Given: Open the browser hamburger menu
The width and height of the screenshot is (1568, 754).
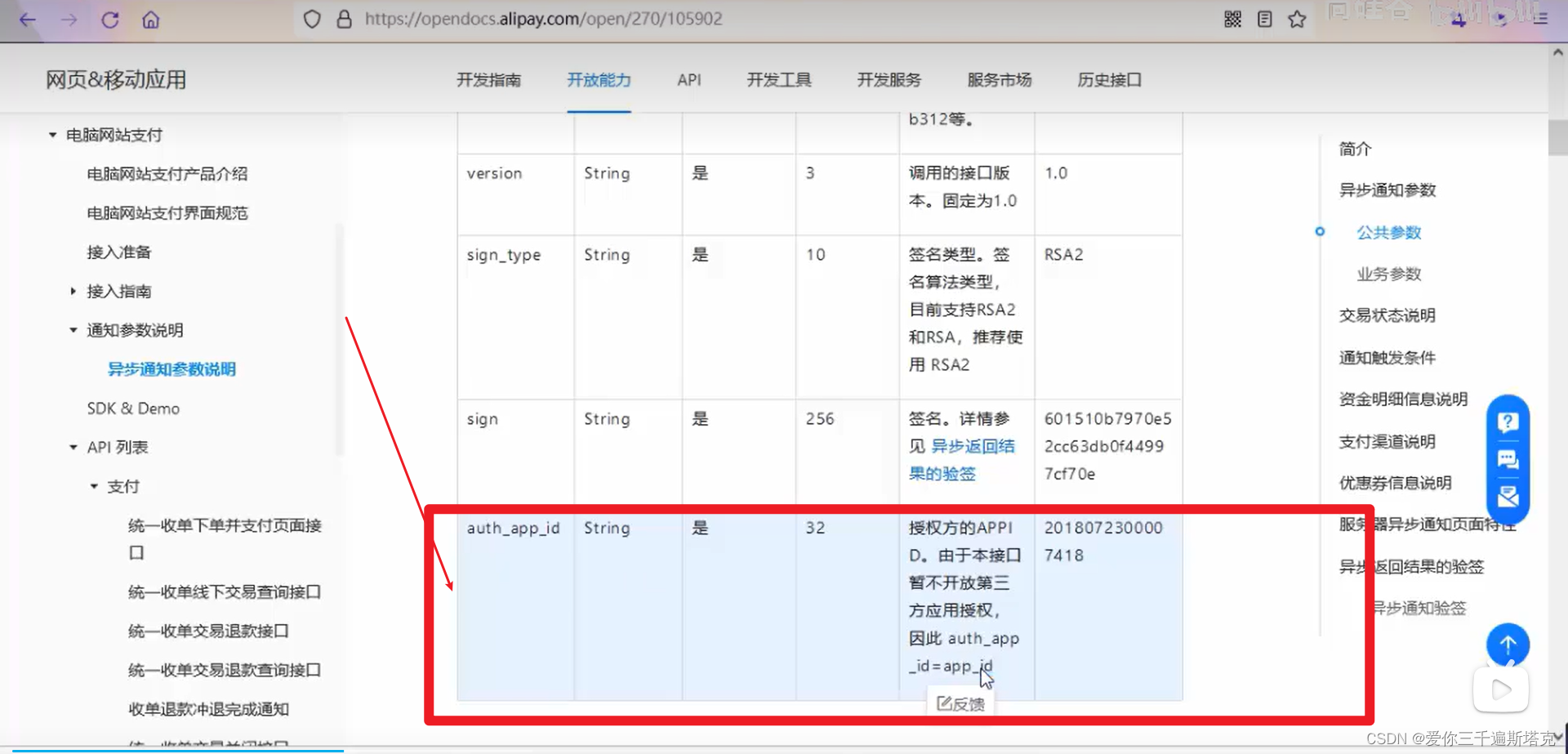Looking at the screenshot, I should coord(1540,19).
